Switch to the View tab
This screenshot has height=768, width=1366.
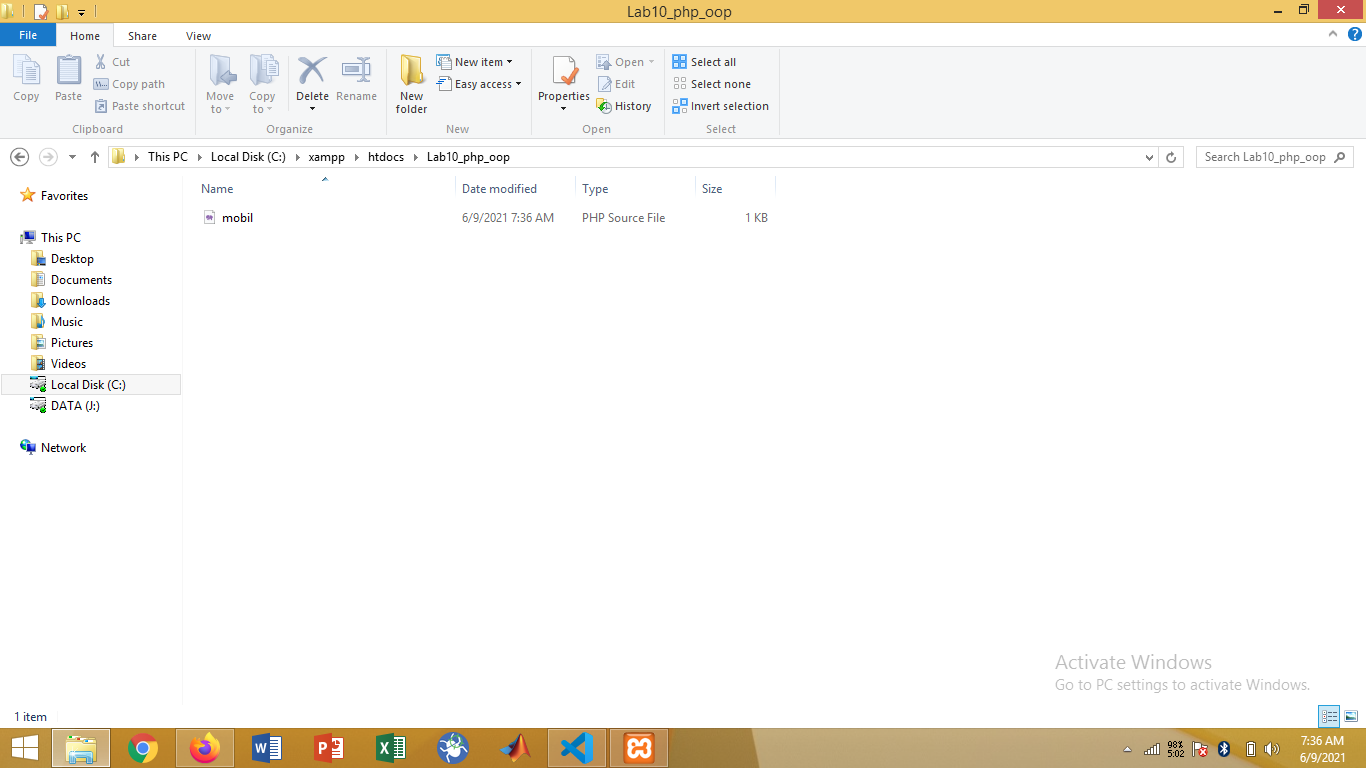(198, 35)
